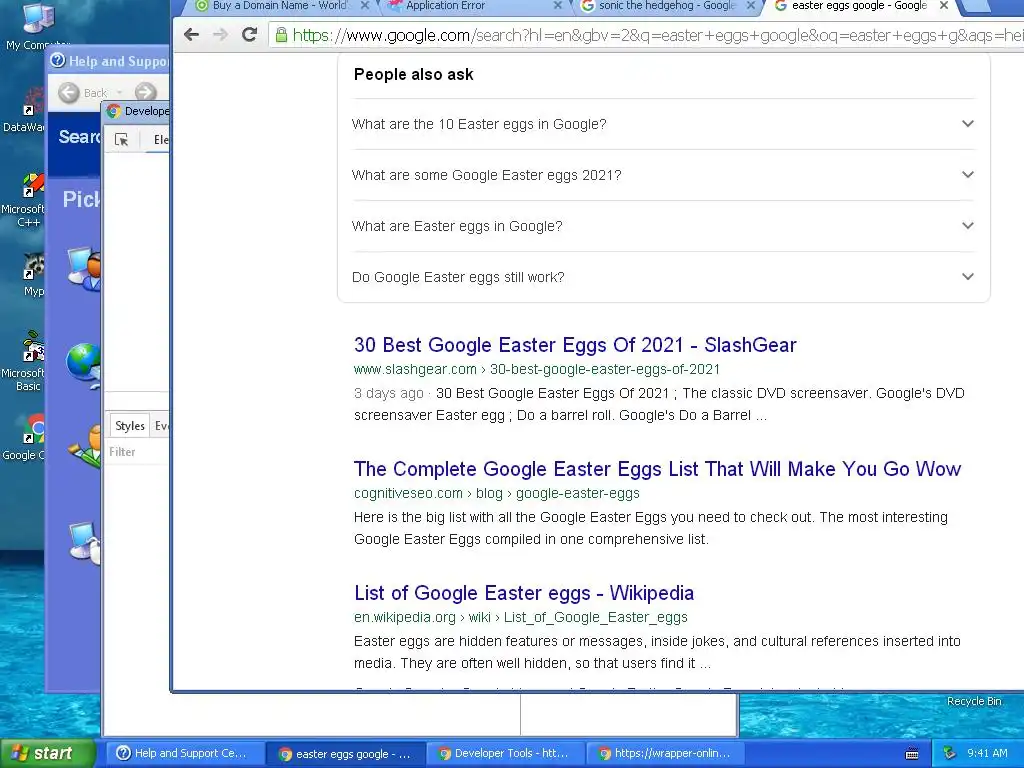Viewport: 1024px width, 768px height.
Task: Expand 'What are Easter eggs in Google?'
Action: click(663, 226)
